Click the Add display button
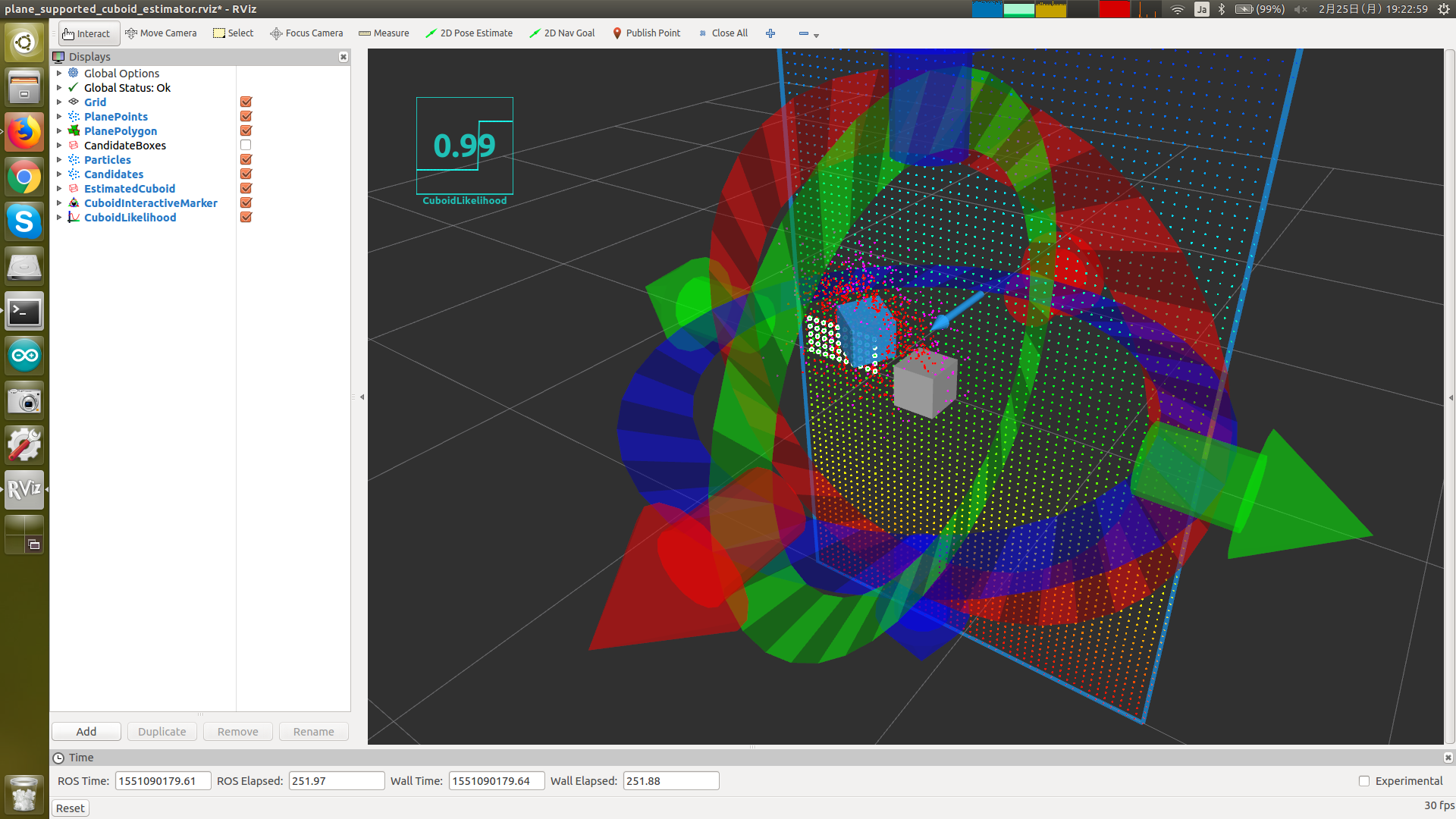This screenshot has height=819, width=1456. (86, 732)
